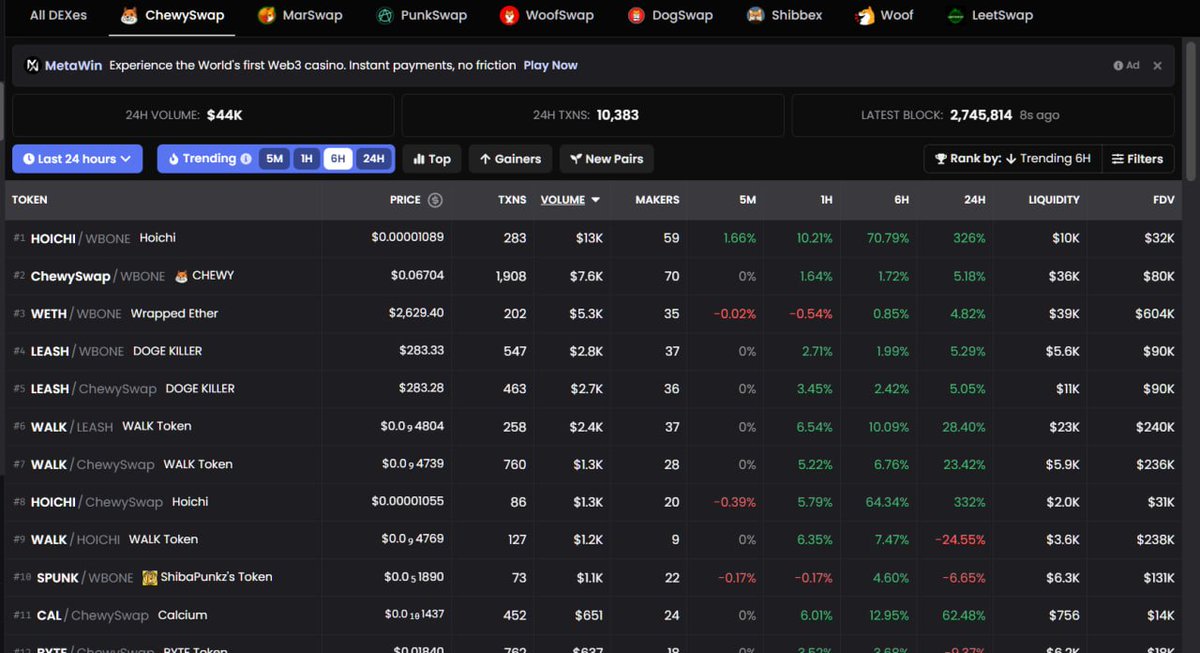Click the WETH price $2,629.40
This screenshot has height=653, width=1200.
pos(416,313)
